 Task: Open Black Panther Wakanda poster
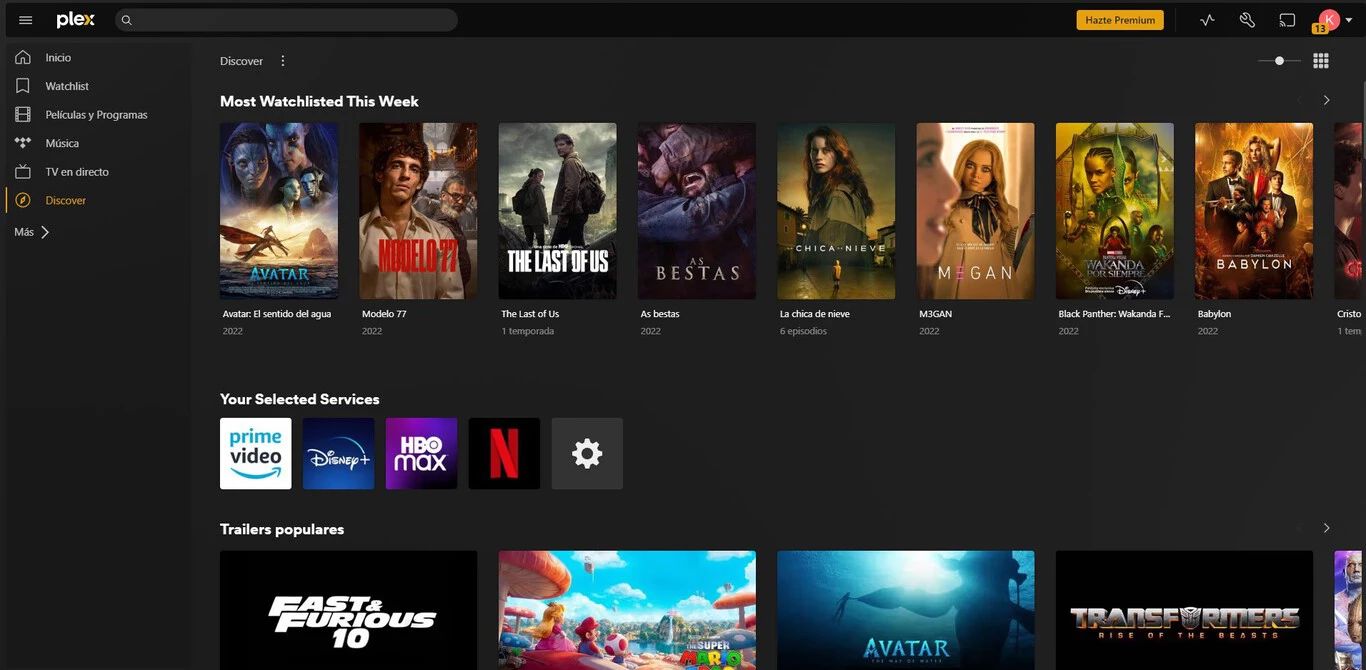(1115, 211)
